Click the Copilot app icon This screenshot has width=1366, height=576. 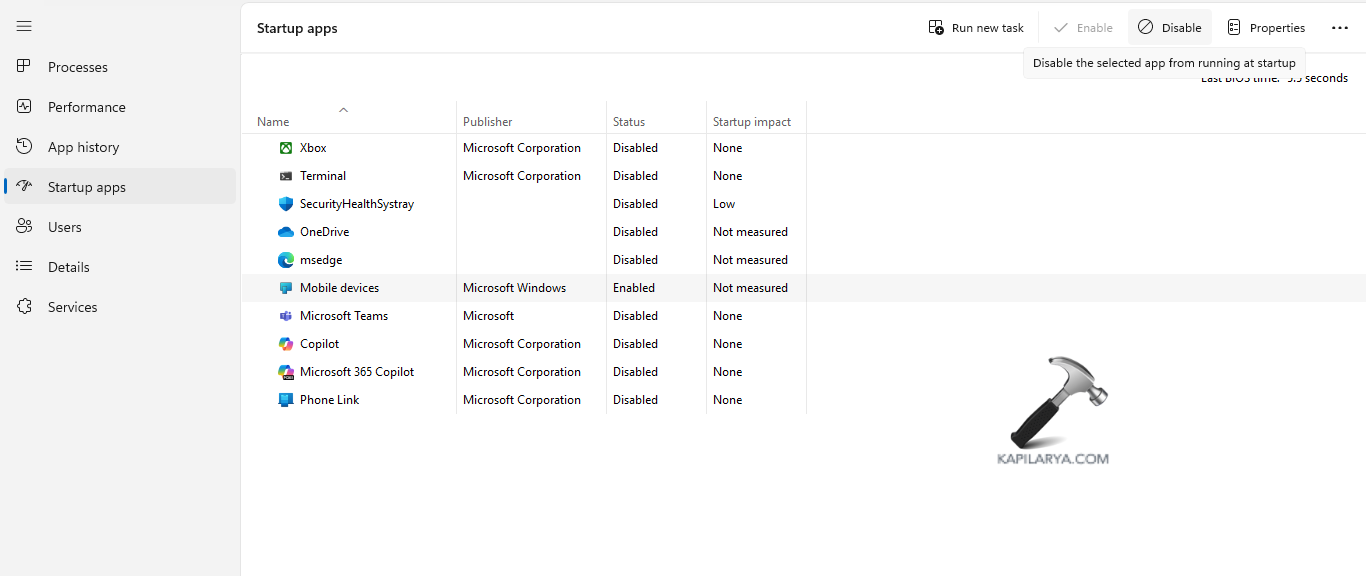(285, 343)
